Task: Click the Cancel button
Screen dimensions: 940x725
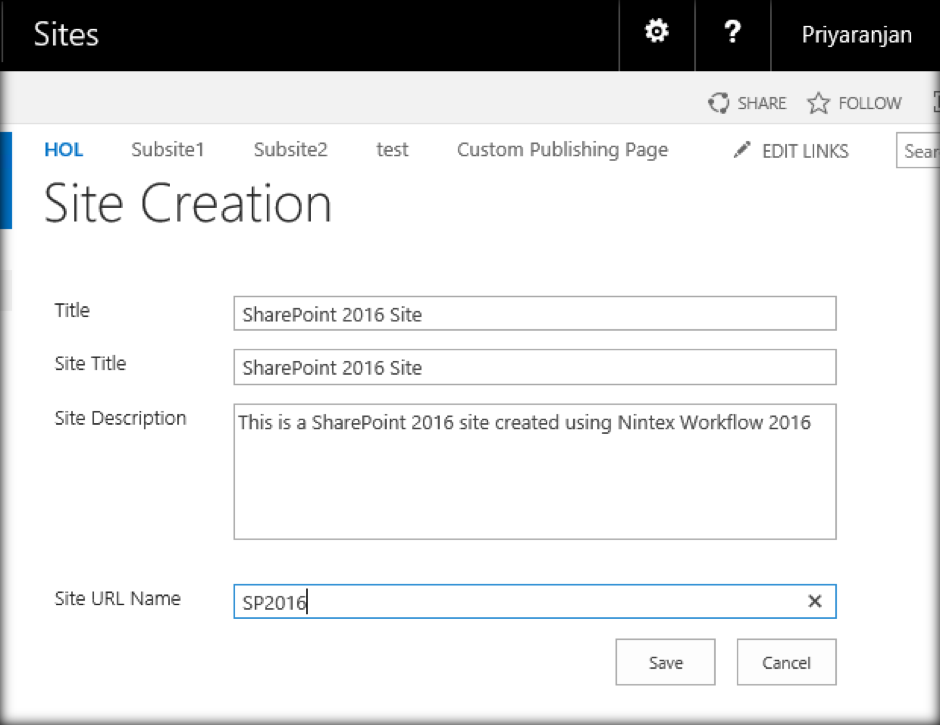Action: pyautogui.click(x=786, y=662)
